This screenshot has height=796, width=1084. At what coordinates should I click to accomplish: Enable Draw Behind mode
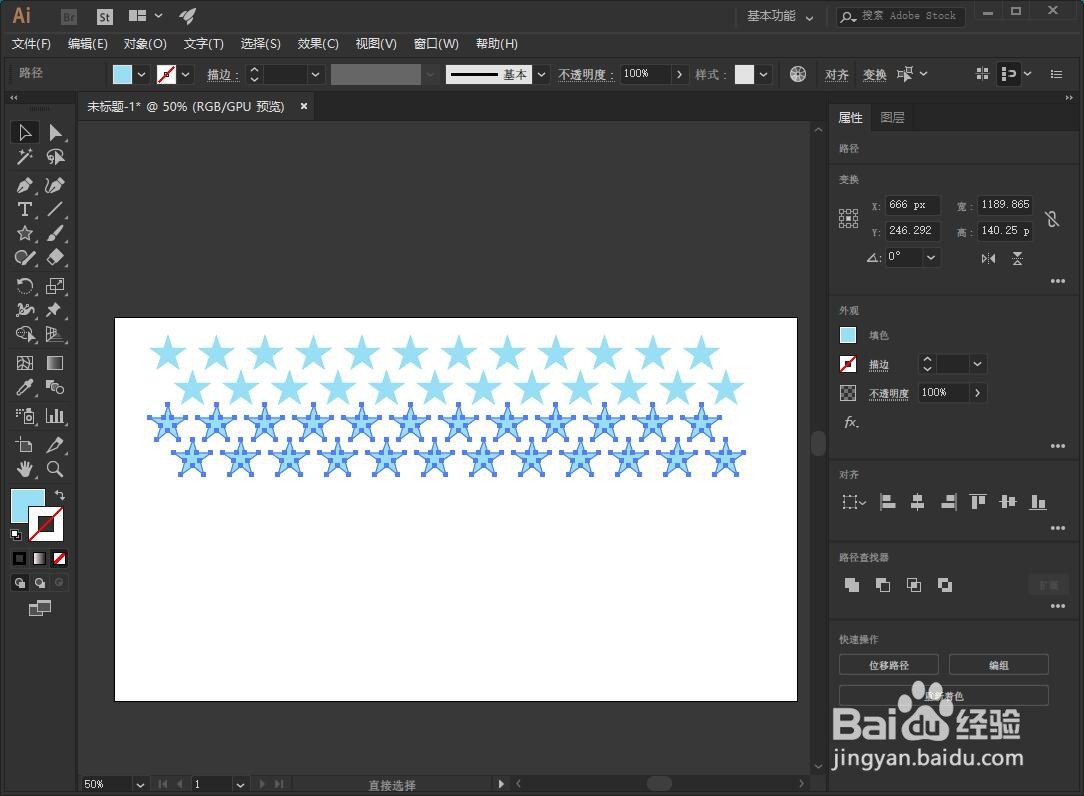[39, 583]
